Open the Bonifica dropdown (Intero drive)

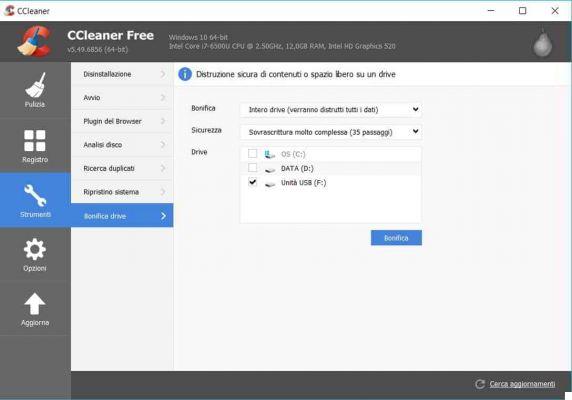(331, 110)
